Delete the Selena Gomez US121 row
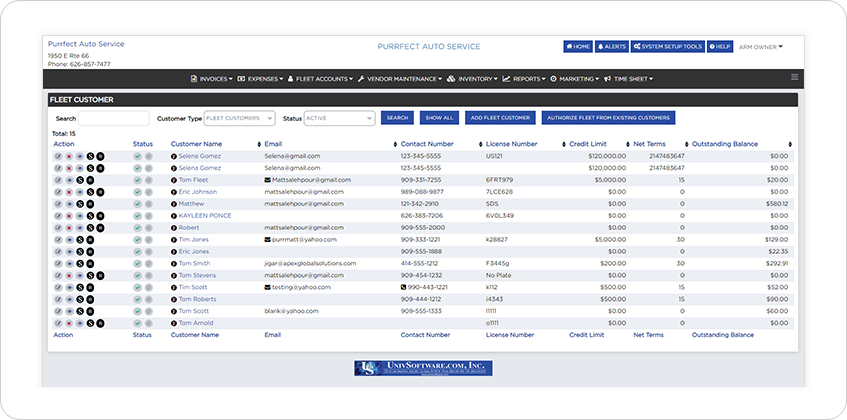The height and width of the screenshot is (420, 847). pyautogui.click(x=69, y=156)
